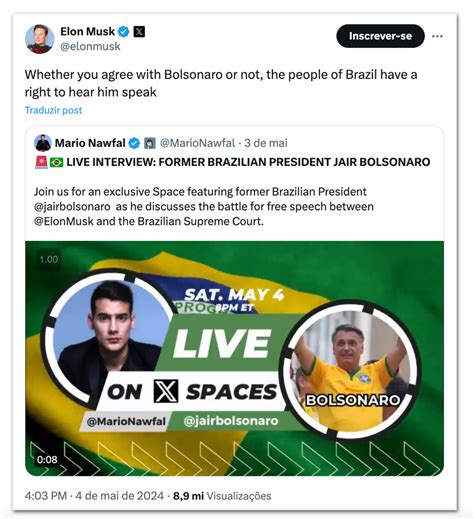Click the X logo in the video banner

click(166, 391)
